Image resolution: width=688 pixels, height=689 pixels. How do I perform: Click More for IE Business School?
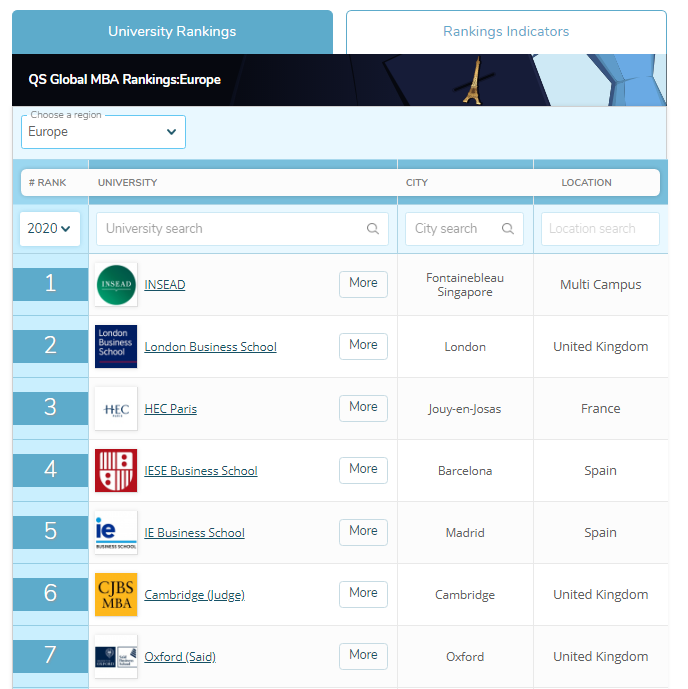click(363, 532)
